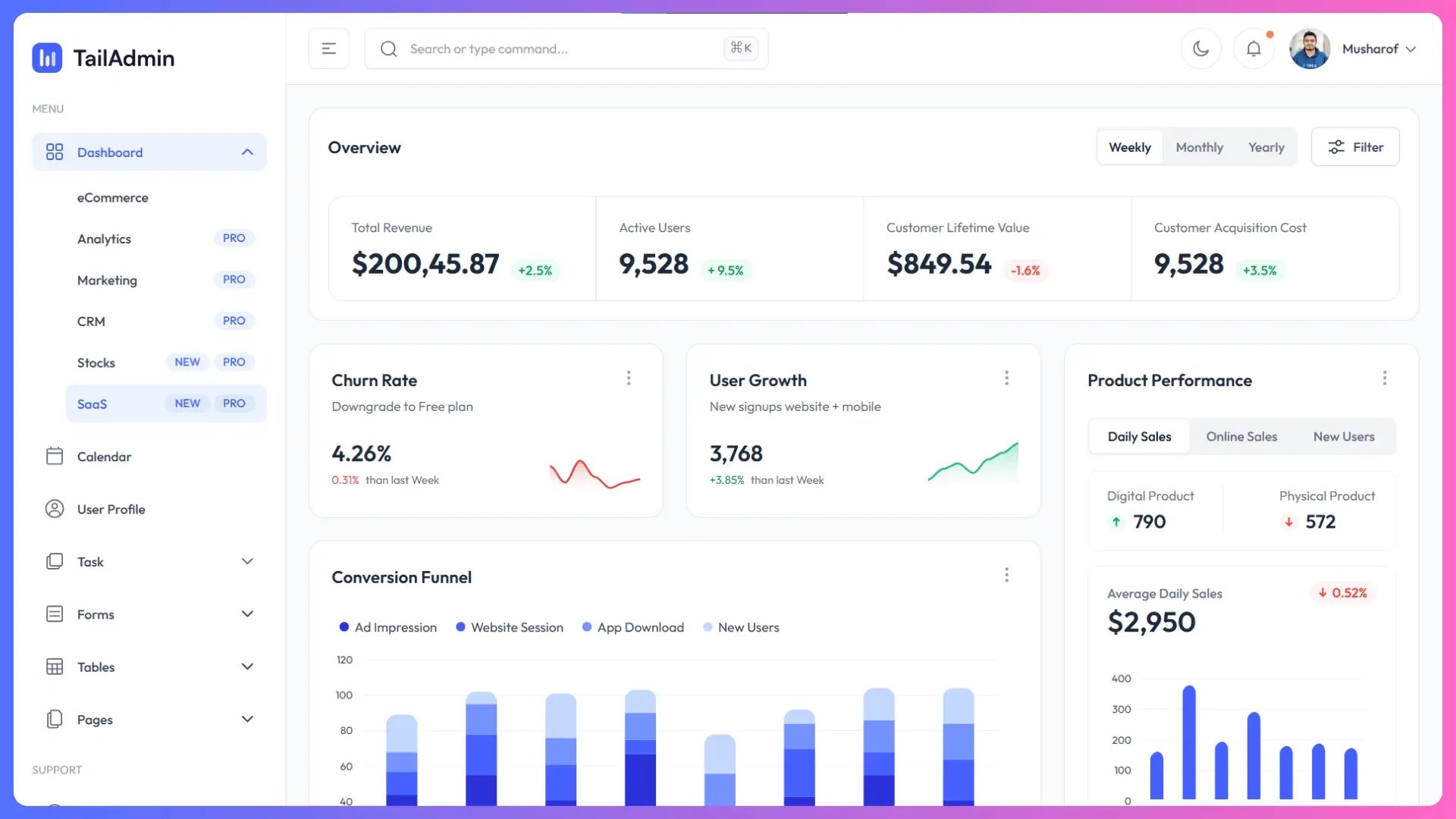This screenshot has width=1456, height=819.
Task: Switch to the New Users tab
Action: (1344, 436)
